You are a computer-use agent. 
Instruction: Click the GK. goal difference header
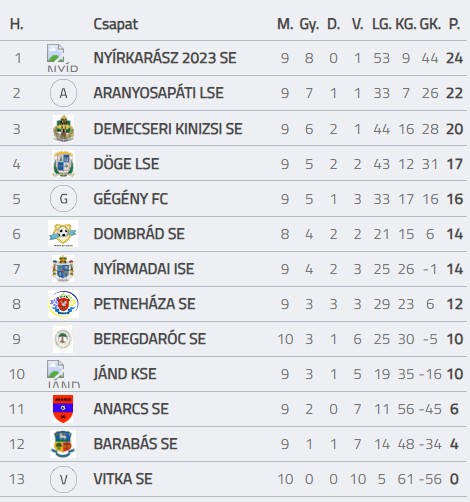point(430,24)
